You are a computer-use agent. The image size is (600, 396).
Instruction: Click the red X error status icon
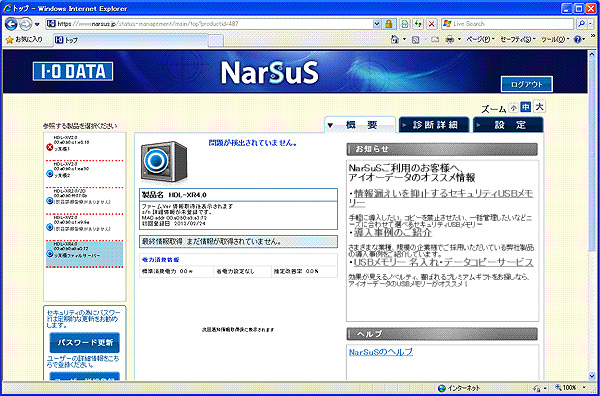[x=49, y=147]
